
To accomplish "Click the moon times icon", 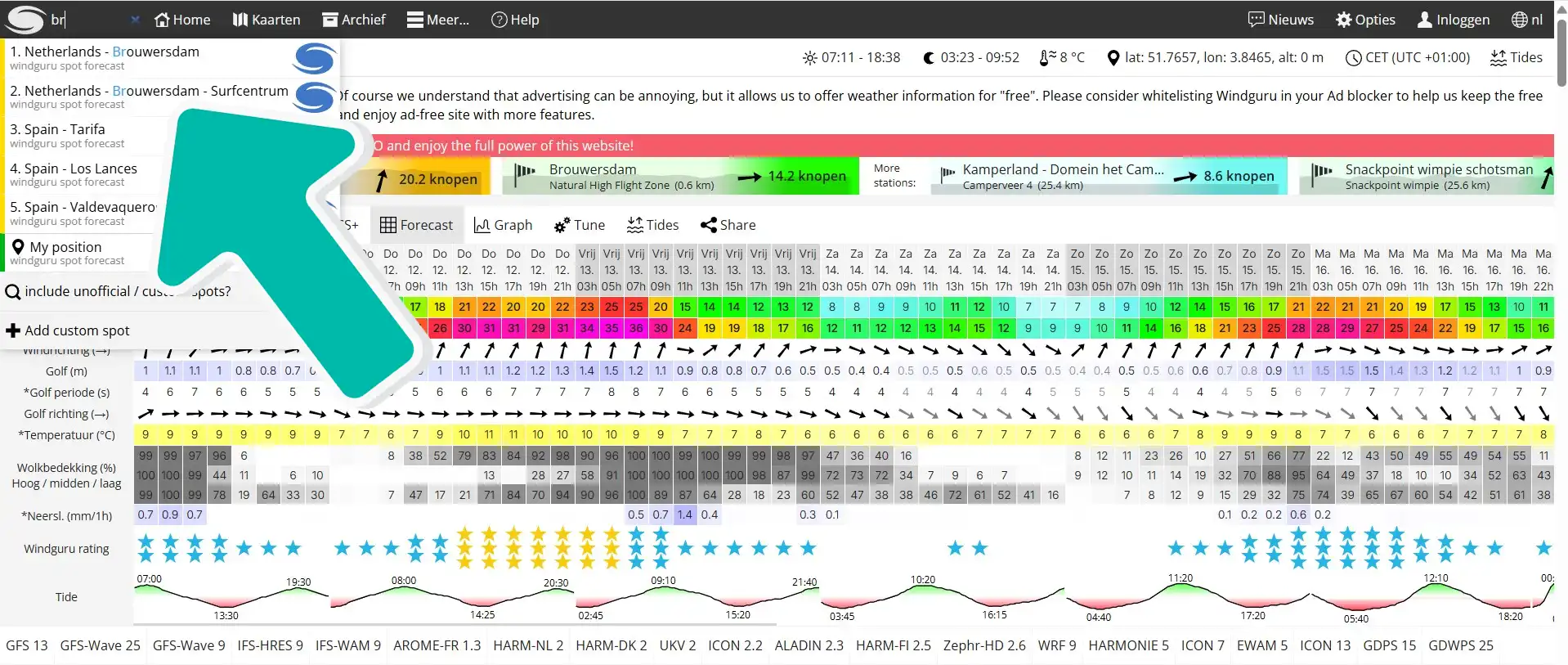I will coord(929,58).
